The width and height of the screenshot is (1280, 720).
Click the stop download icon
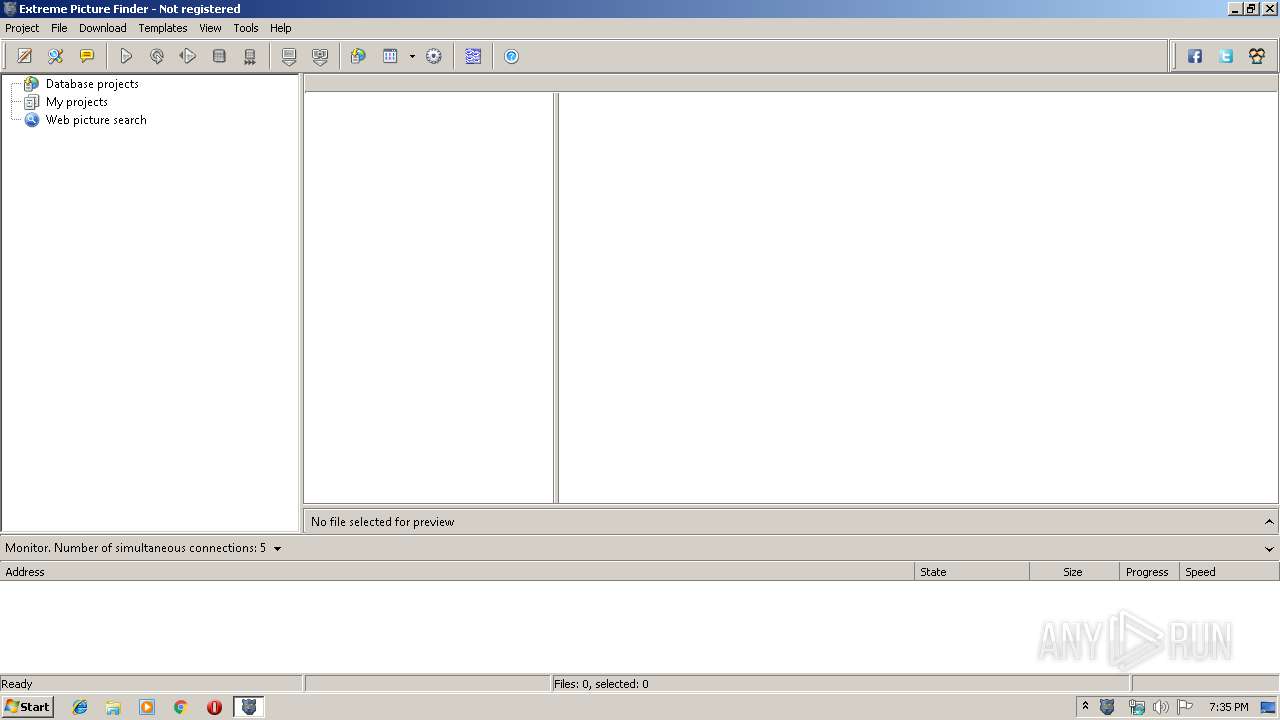coord(219,57)
